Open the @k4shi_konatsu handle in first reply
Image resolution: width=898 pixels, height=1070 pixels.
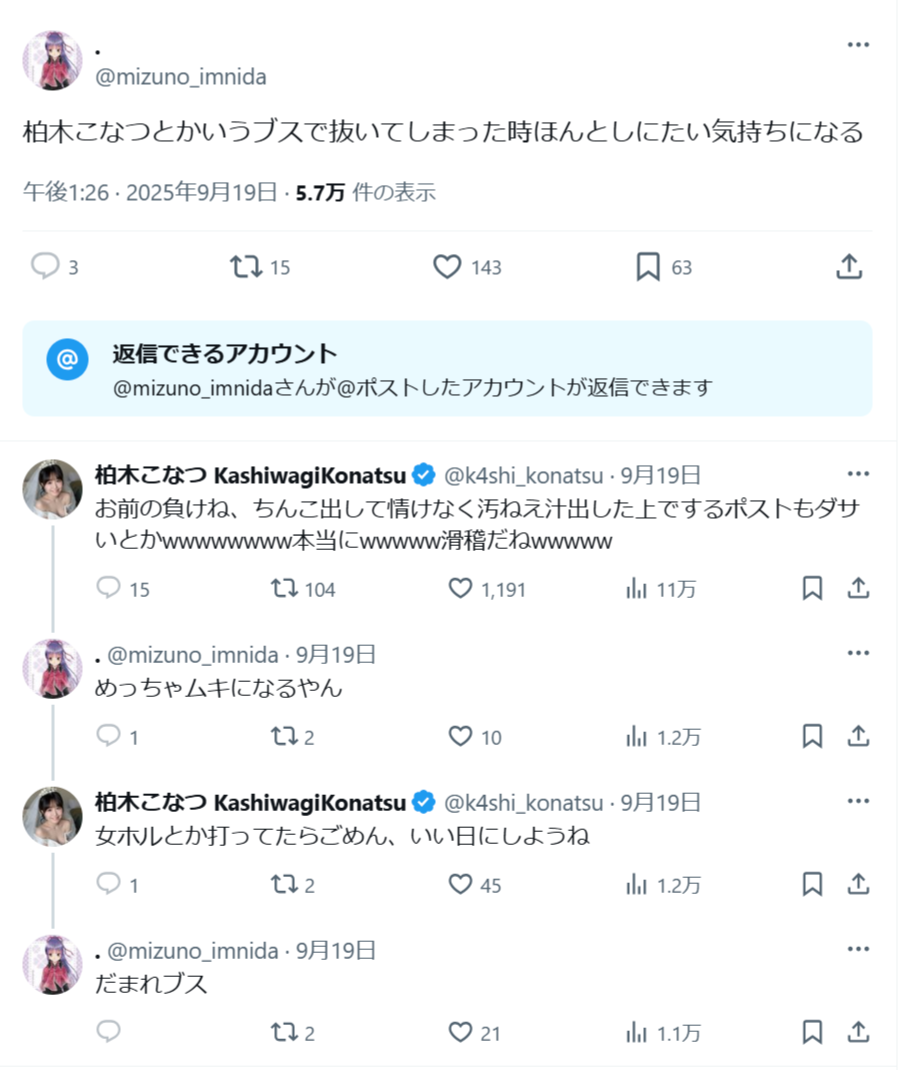tap(523, 474)
